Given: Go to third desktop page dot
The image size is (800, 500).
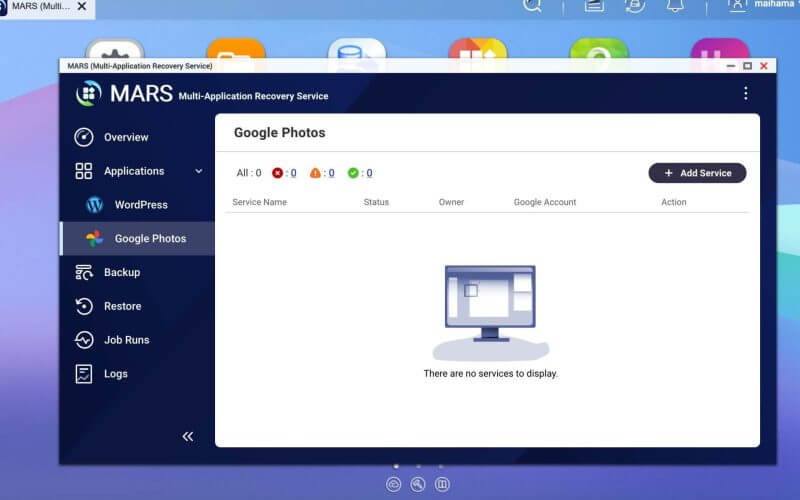Looking at the screenshot, I should tap(441, 466).
